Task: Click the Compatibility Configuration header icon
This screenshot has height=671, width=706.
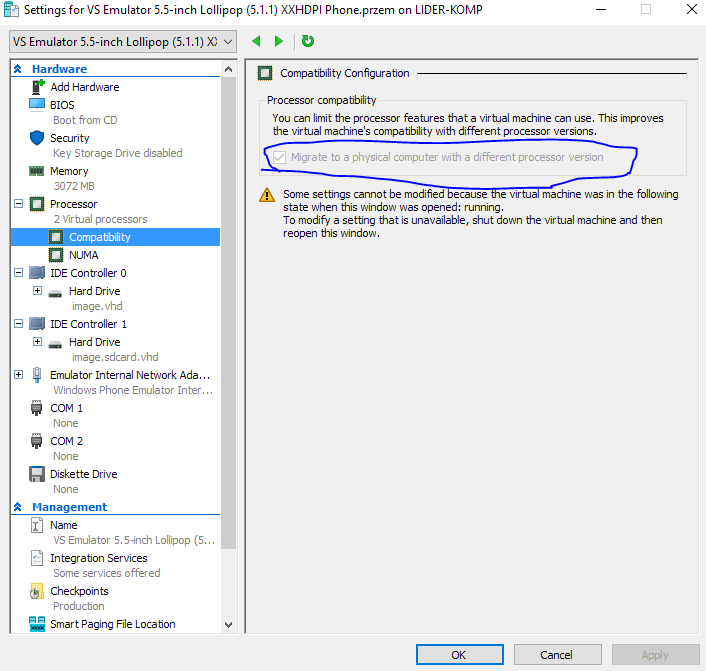Action: click(265, 73)
